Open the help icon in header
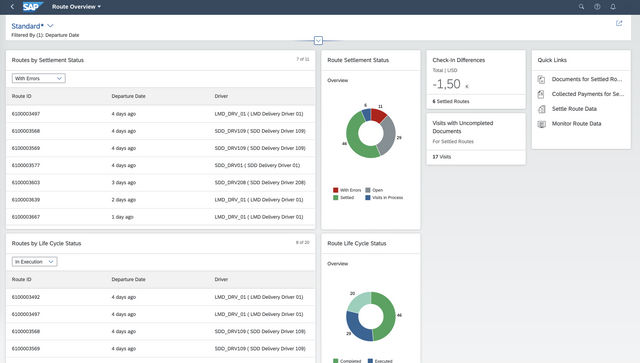Screen dimensions: 640x363 [x=597, y=7]
